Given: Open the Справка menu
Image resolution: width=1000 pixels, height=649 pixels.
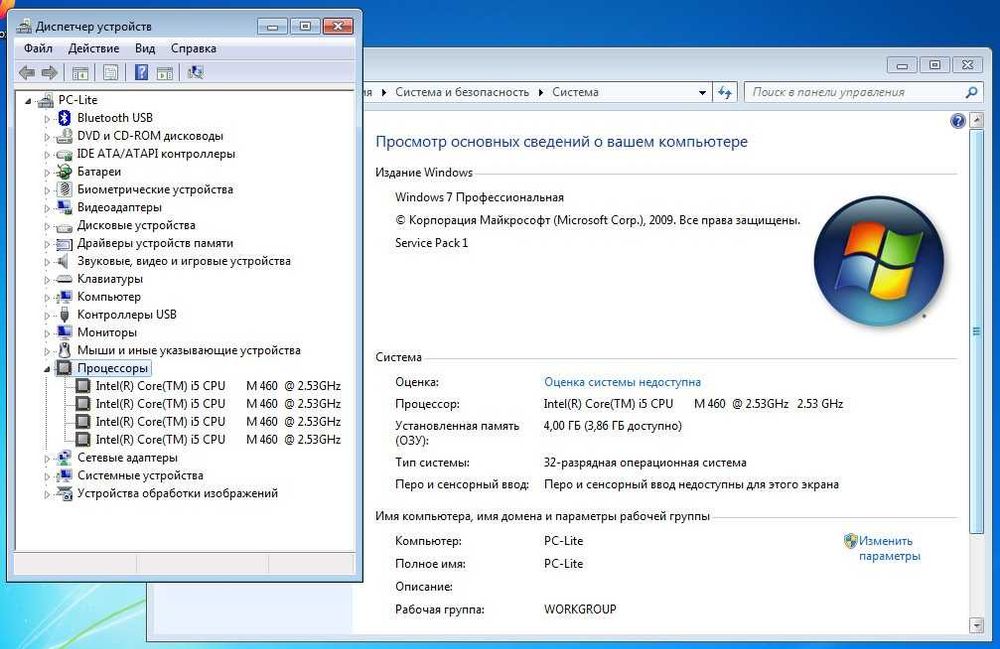Looking at the screenshot, I should point(193,48).
